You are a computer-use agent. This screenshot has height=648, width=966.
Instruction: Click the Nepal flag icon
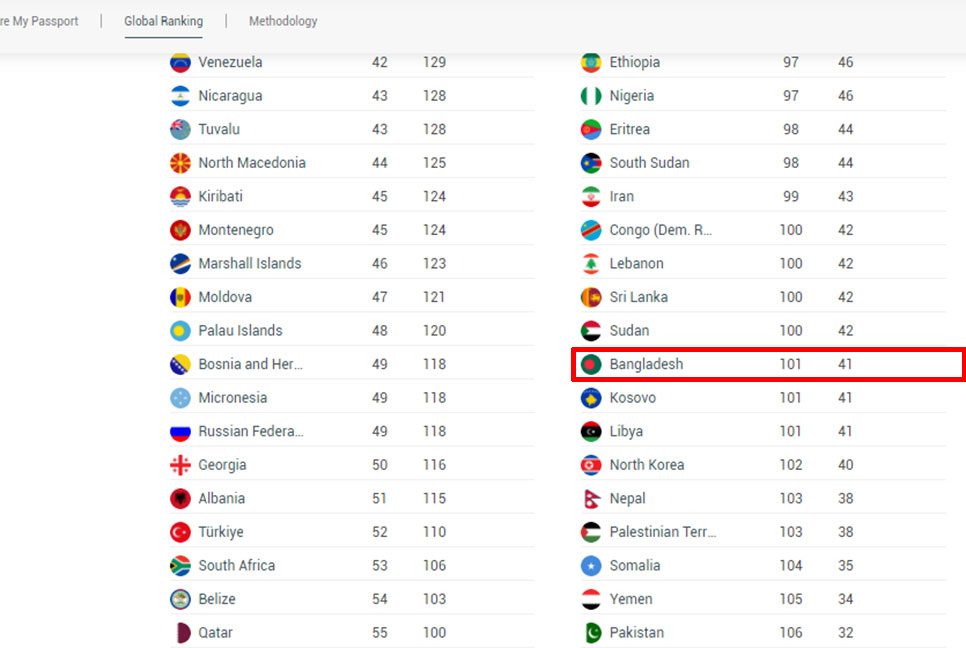click(x=591, y=498)
